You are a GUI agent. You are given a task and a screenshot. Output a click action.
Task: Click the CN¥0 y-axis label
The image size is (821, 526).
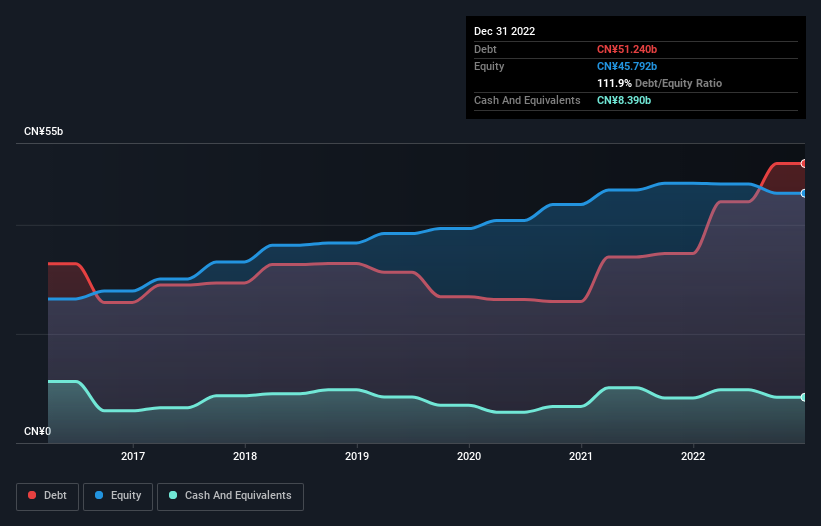coord(38,432)
